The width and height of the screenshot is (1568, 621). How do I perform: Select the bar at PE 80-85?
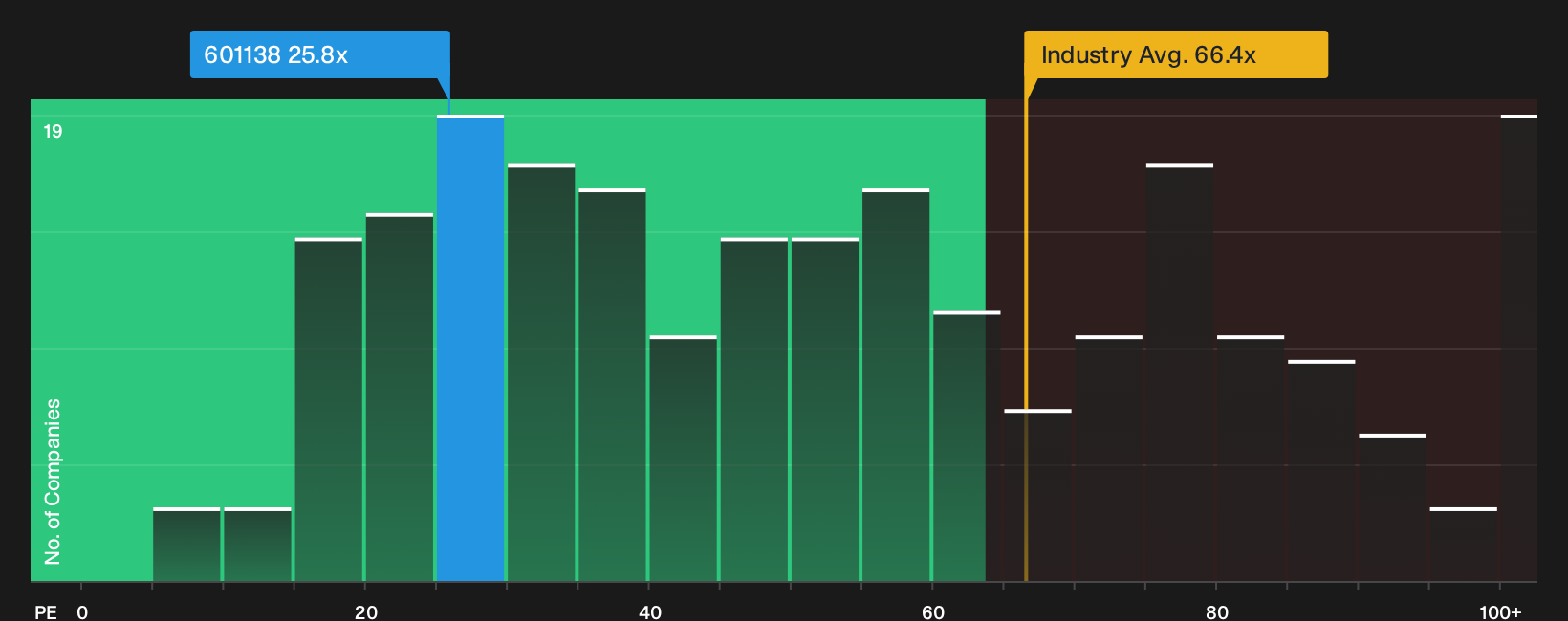pyautogui.click(x=1251, y=459)
